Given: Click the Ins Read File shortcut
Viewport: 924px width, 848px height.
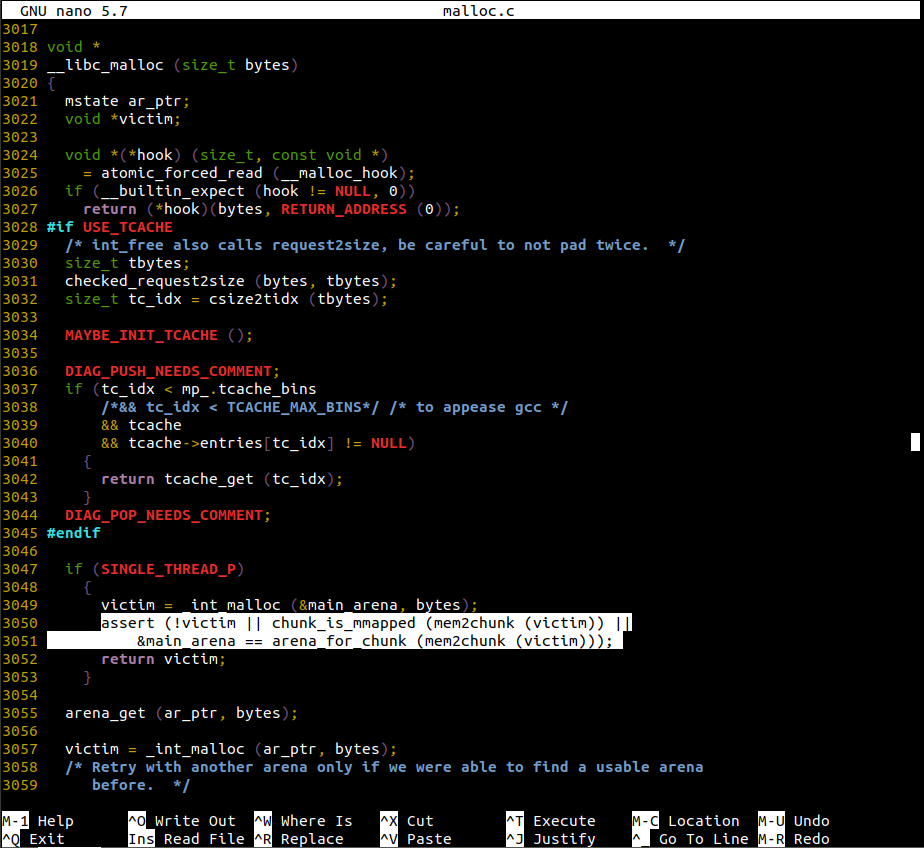Looking at the screenshot, I should pyautogui.click(x=186, y=839).
